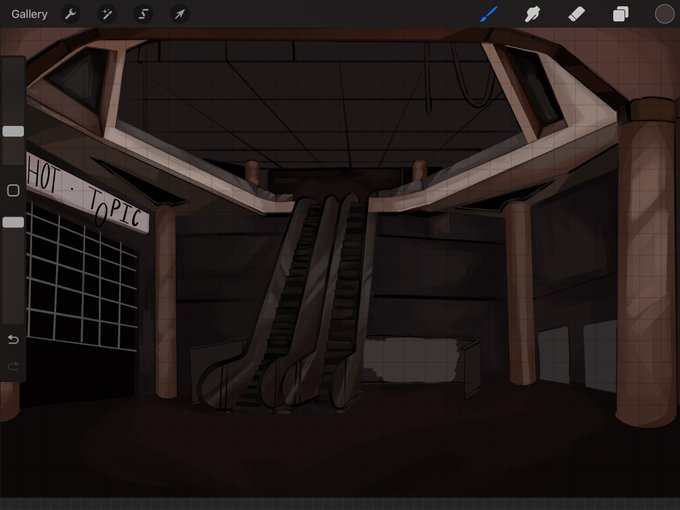Select the Brush tool
Viewport: 680px width, 510px height.
pos(489,14)
